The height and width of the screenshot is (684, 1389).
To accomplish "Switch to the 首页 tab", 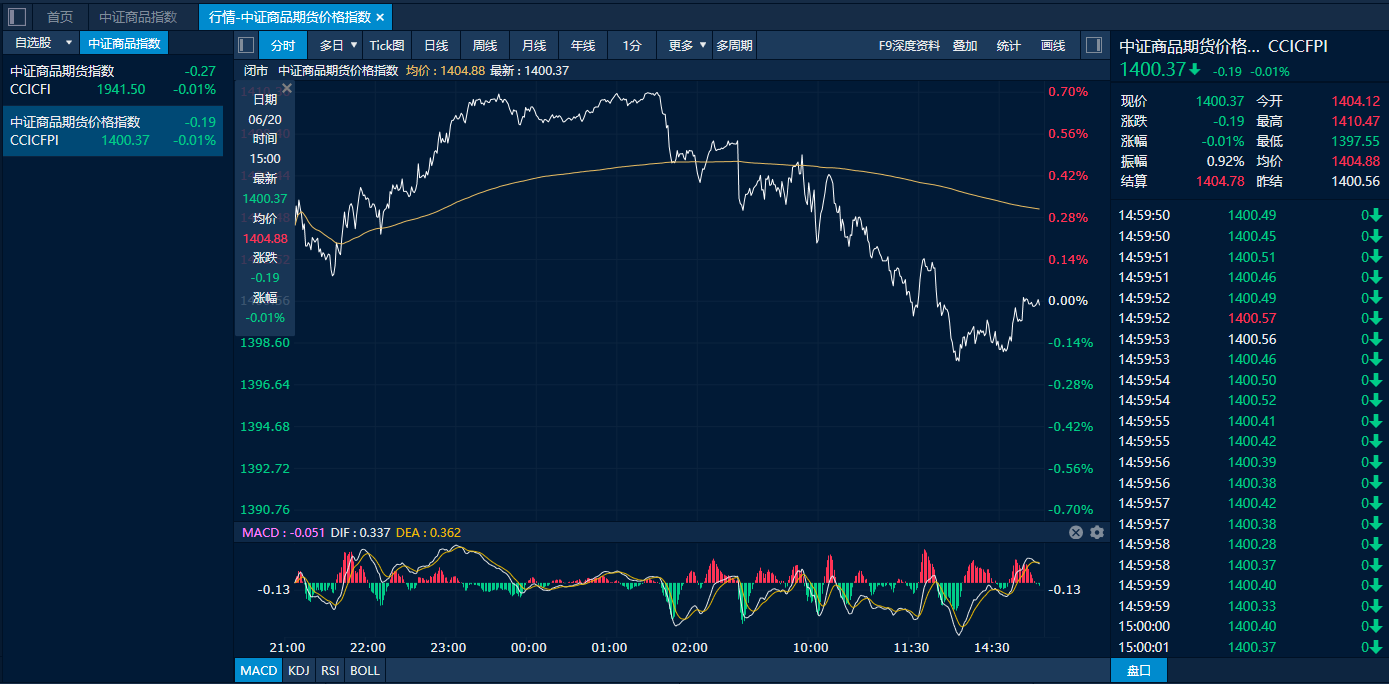I will tap(60, 17).
